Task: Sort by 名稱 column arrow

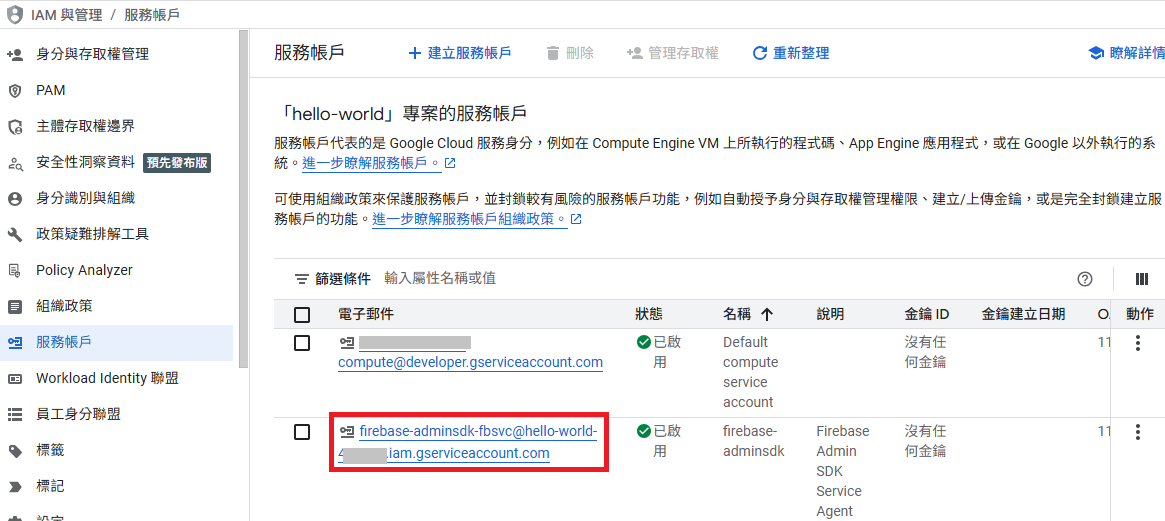Action: pyautogui.click(x=767, y=314)
